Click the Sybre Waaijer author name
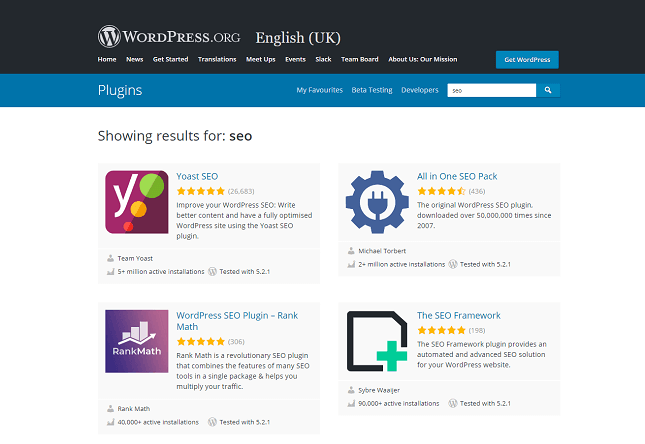Image resolution: width=645 pixels, height=444 pixels. 379,390
